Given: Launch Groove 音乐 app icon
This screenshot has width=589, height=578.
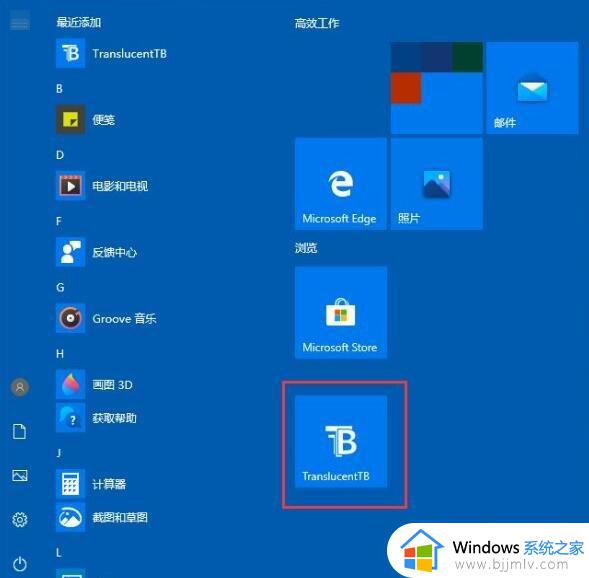Looking at the screenshot, I should (70, 318).
